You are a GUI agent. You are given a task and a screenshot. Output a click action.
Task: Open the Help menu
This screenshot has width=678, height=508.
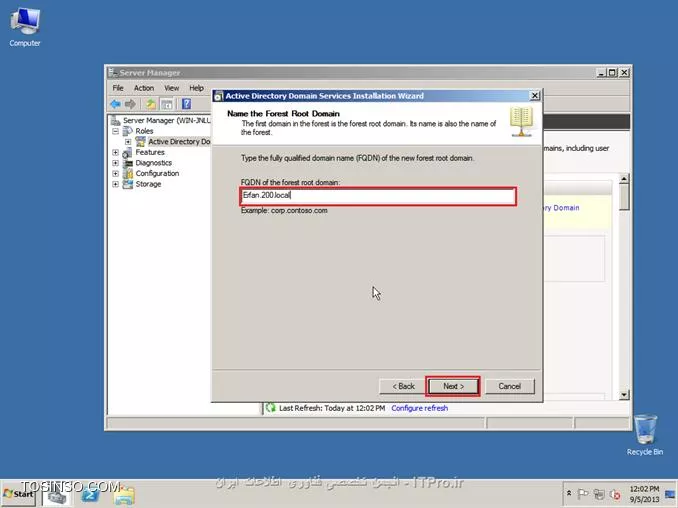coord(196,88)
